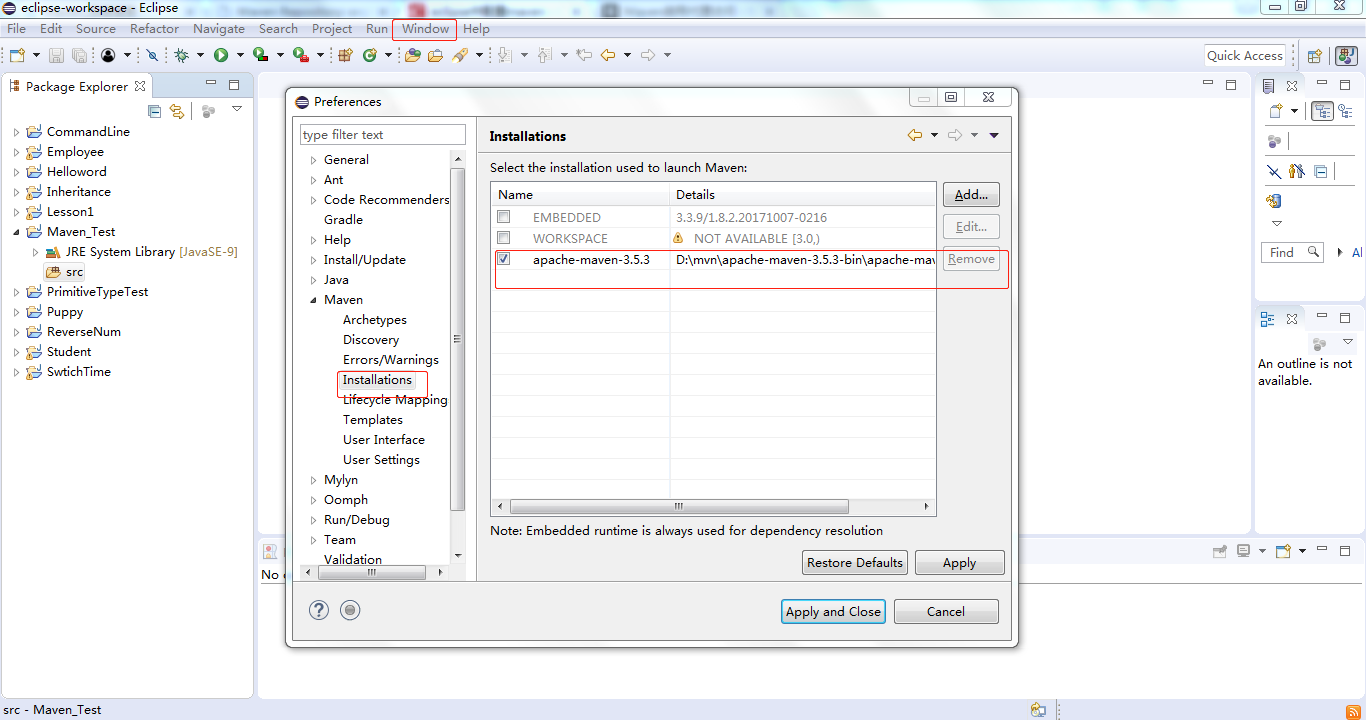Click the yellow Back navigation arrow in toolbar

coord(608,55)
